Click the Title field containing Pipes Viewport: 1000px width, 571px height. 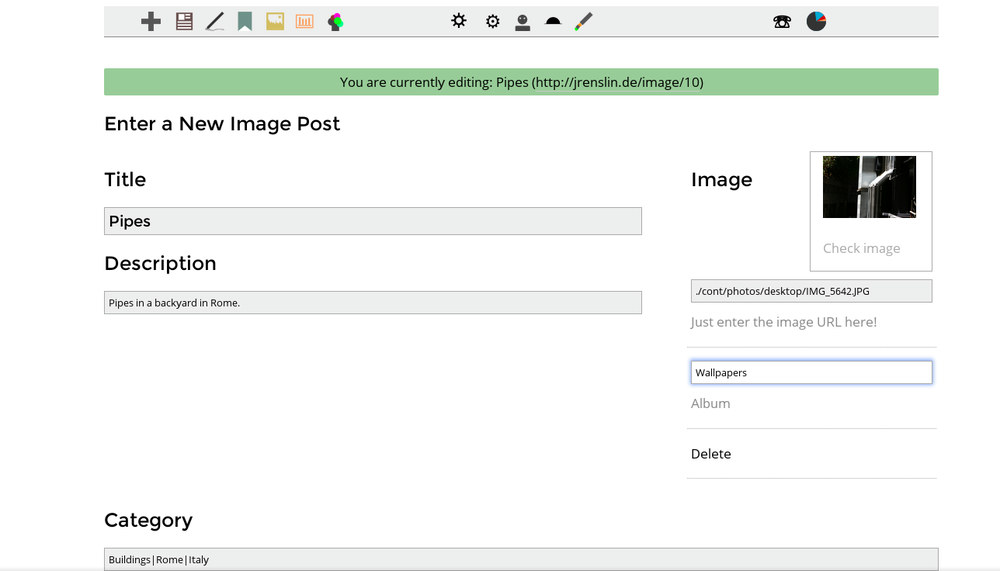tap(372, 221)
